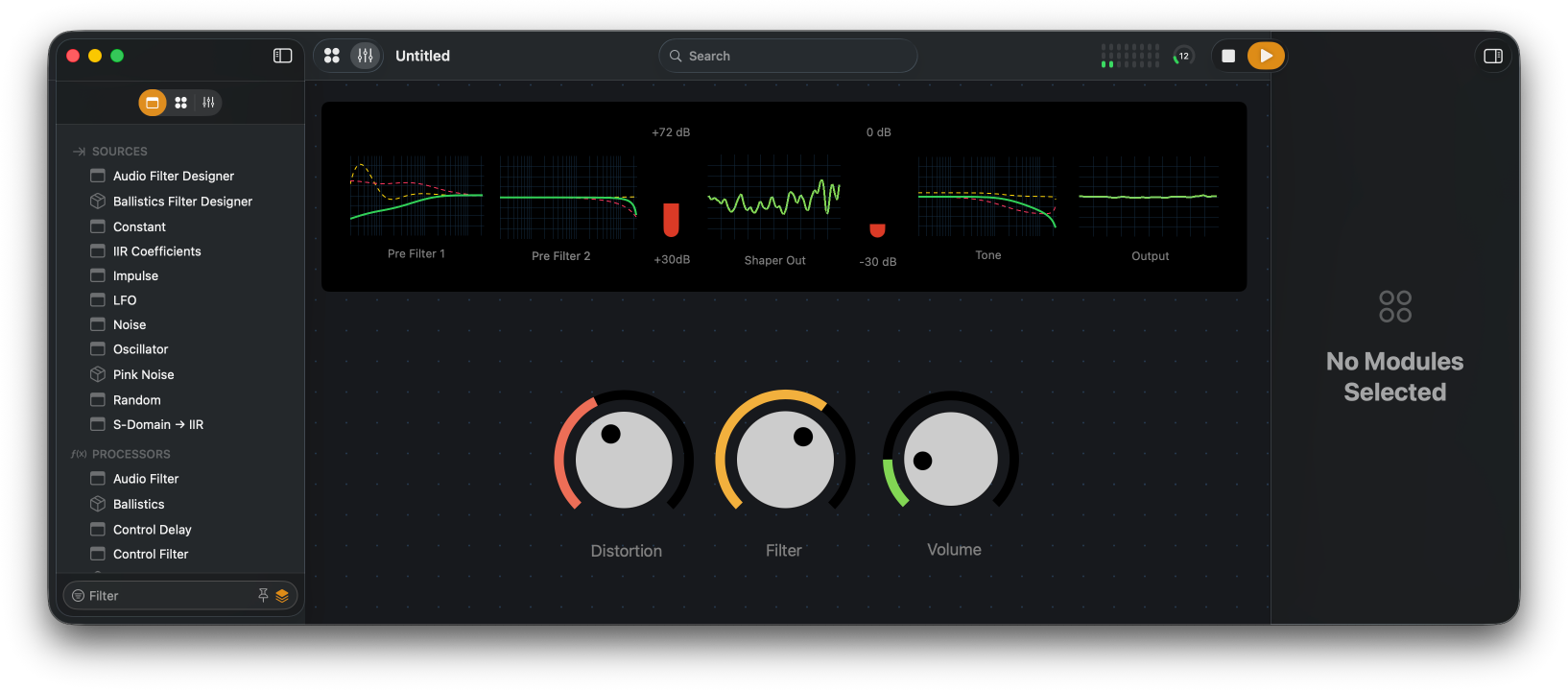Switch to sidebar four-dots grid tab
The height and width of the screenshot is (690, 1568).
(x=180, y=103)
